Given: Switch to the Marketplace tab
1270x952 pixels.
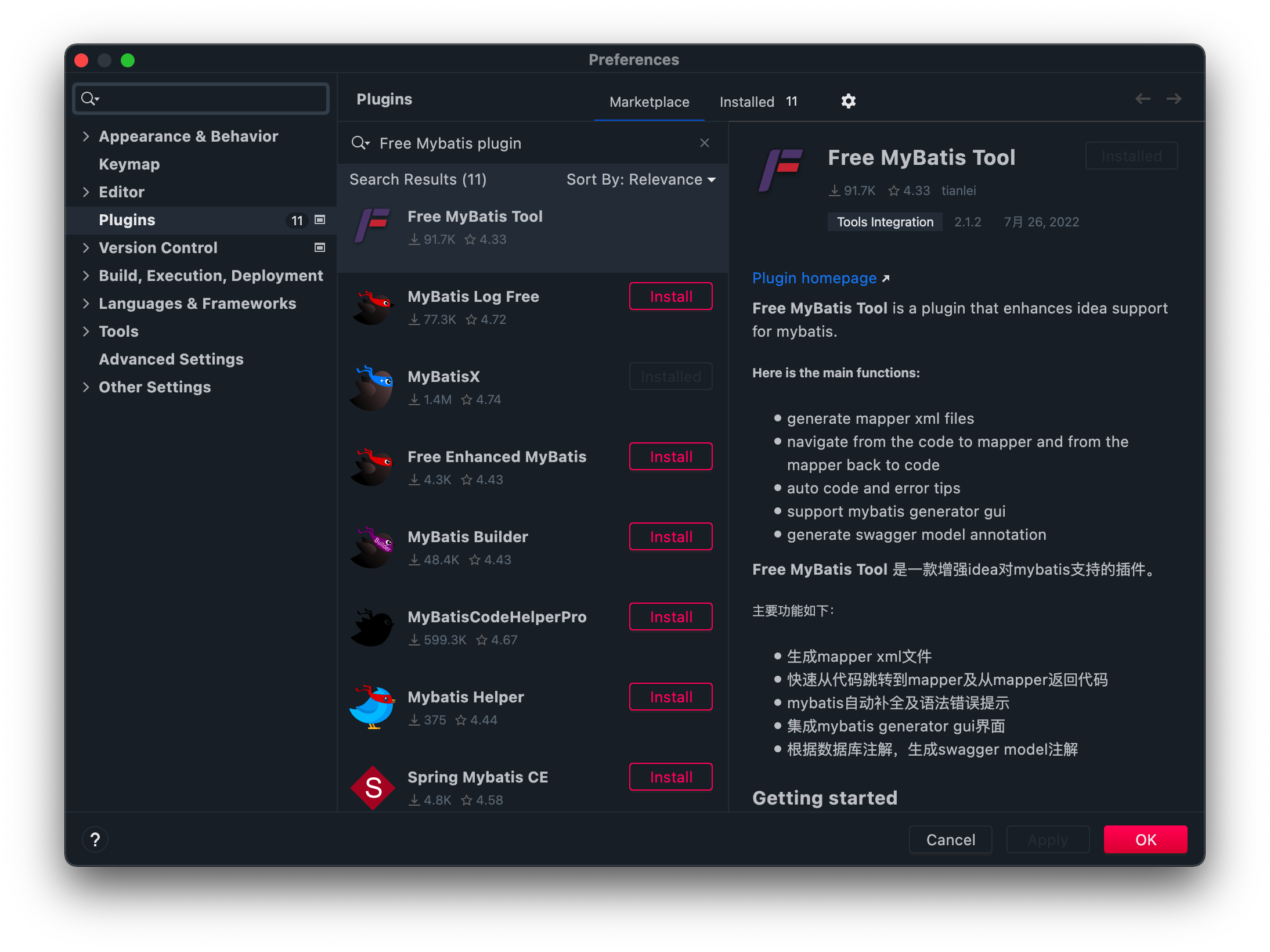Looking at the screenshot, I should pos(648,100).
